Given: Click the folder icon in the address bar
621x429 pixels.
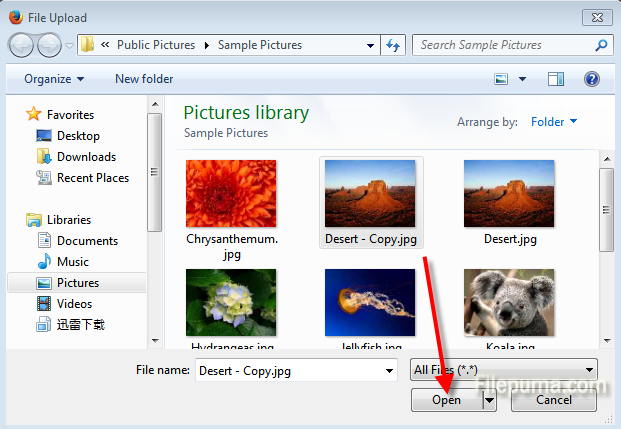Looking at the screenshot, I should (x=87, y=44).
